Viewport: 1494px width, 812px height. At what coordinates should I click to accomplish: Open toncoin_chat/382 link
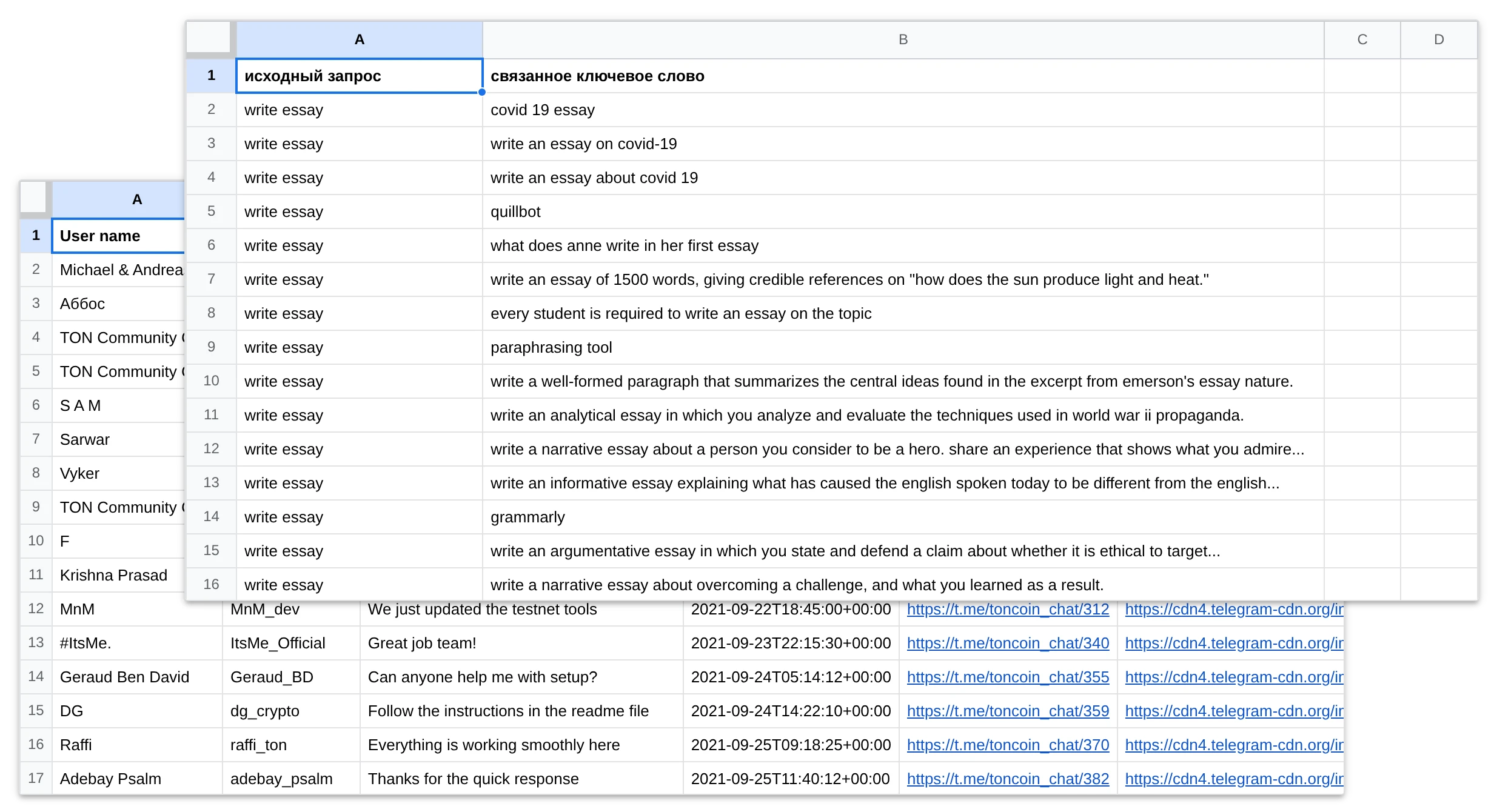(x=1008, y=779)
